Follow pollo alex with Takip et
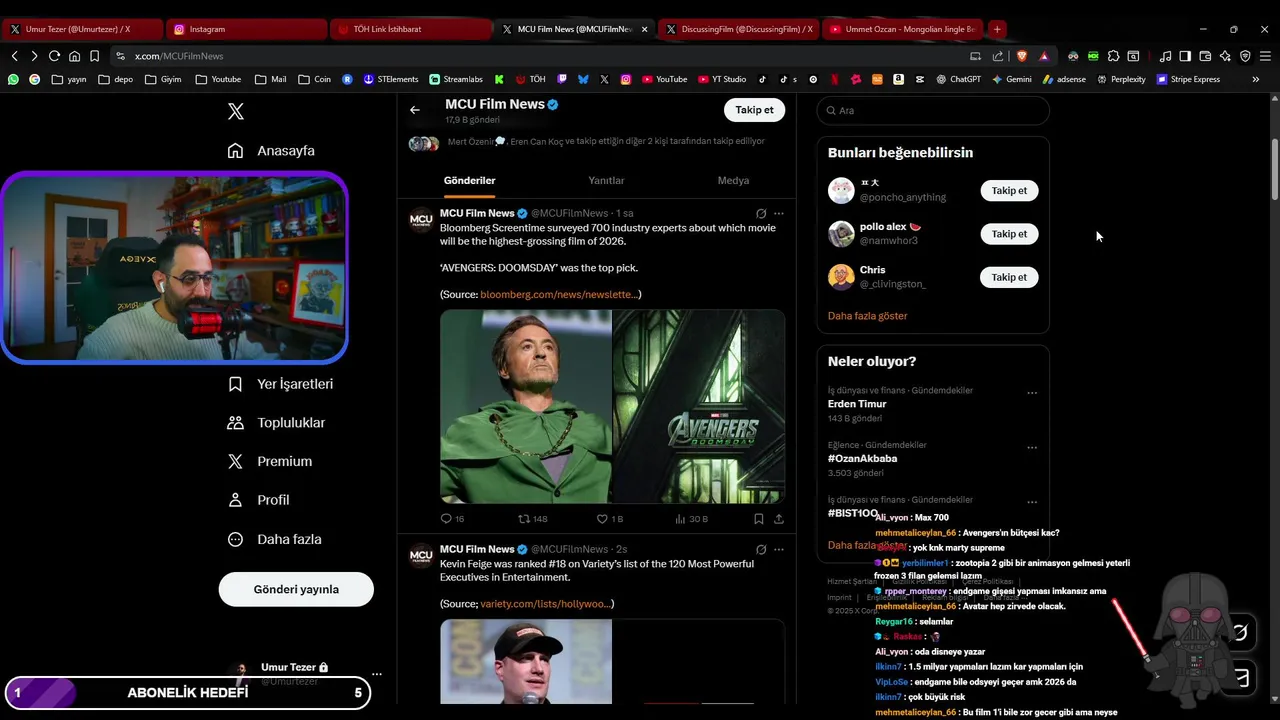This screenshot has width=1280, height=720. point(1009,234)
